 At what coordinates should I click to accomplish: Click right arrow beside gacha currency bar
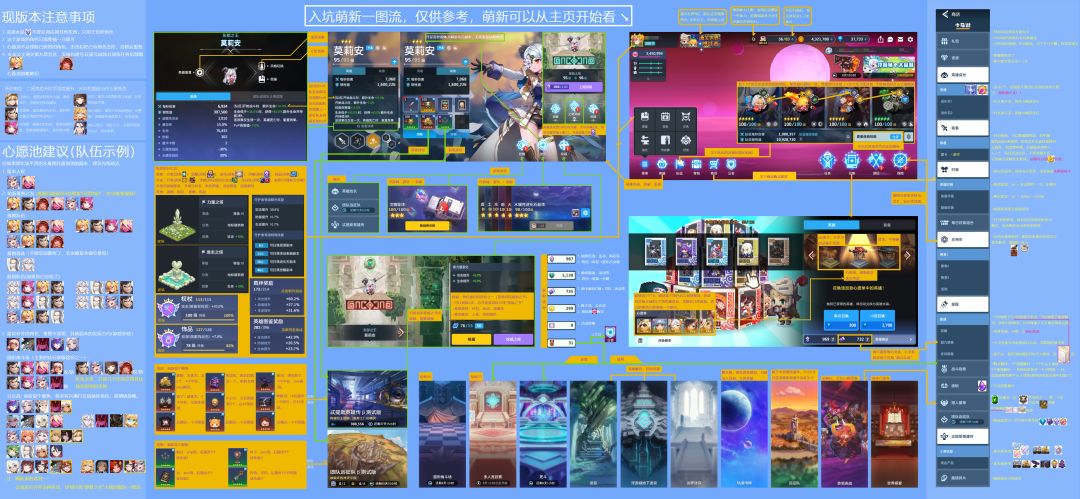pos(911,339)
